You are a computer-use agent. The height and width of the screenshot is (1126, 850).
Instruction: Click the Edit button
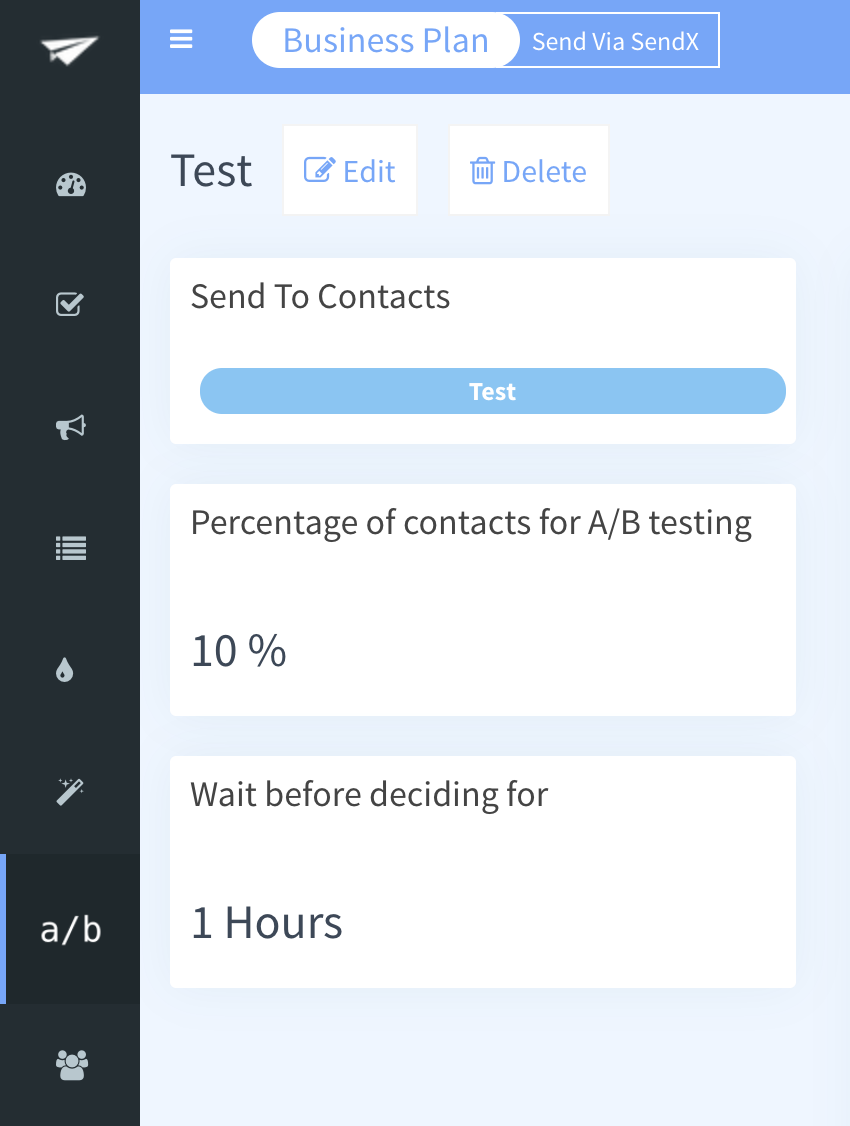click(350, 170)
